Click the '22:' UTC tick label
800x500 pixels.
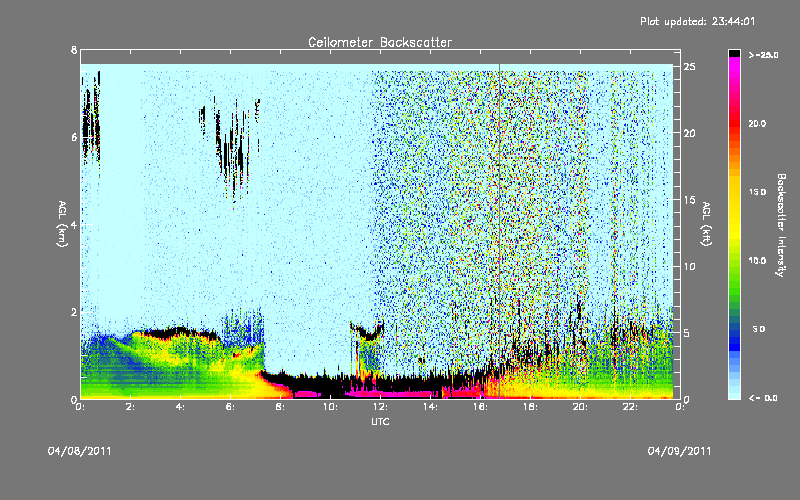click(x=631, y=407)
